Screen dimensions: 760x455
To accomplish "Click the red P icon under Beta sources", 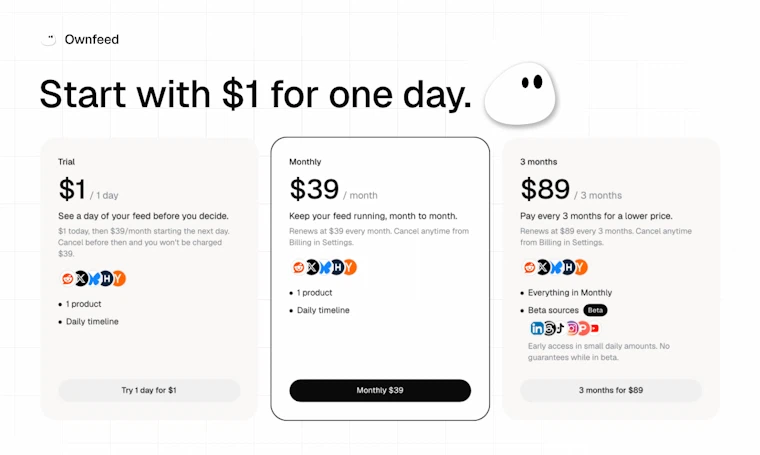I will [584, 328].
